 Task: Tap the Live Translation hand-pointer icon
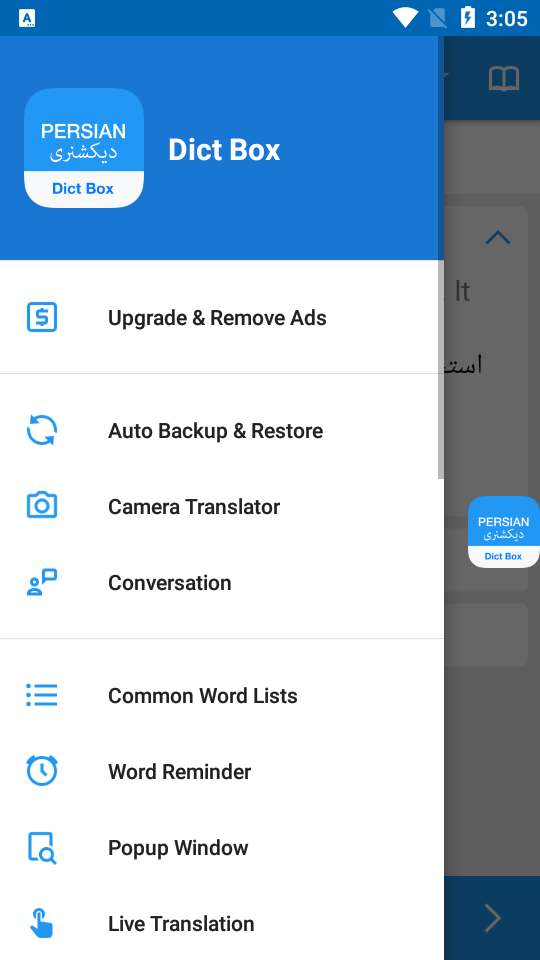click(x=42, y=923)
